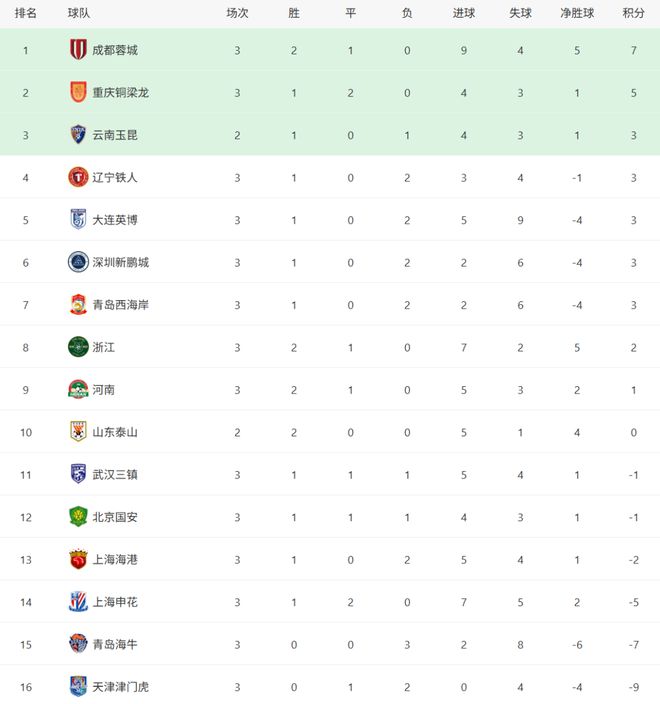Open the 武汉三镇 team name link

tap(115, 474)
